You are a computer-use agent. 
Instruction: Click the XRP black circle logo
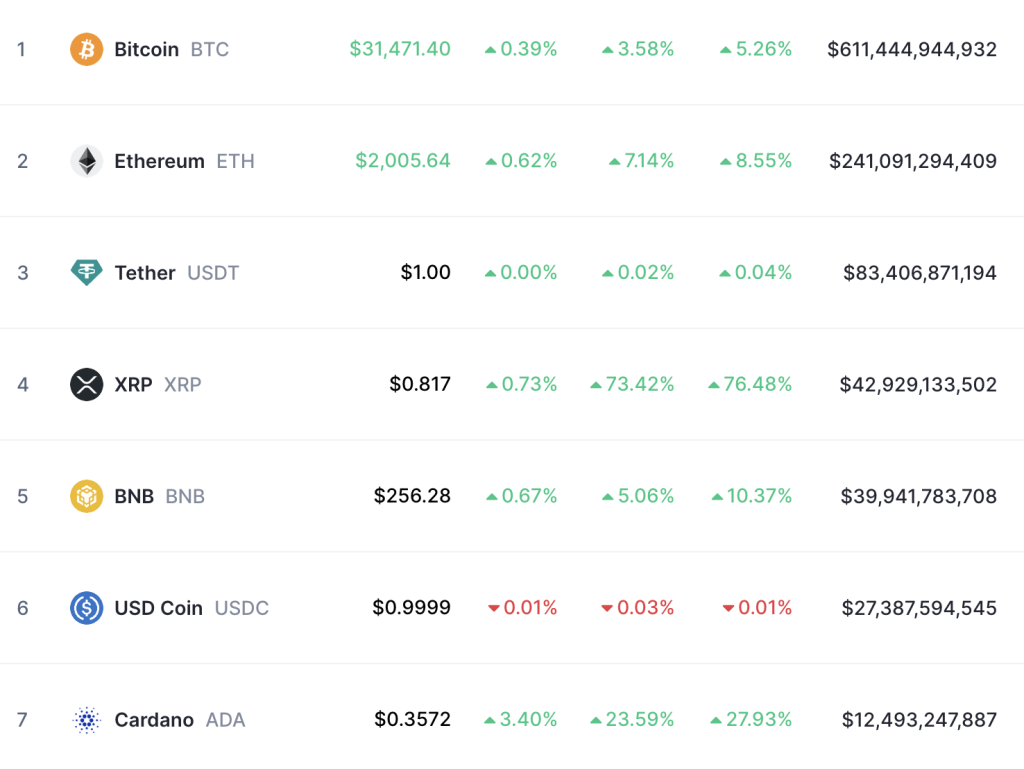pos(88,385)
